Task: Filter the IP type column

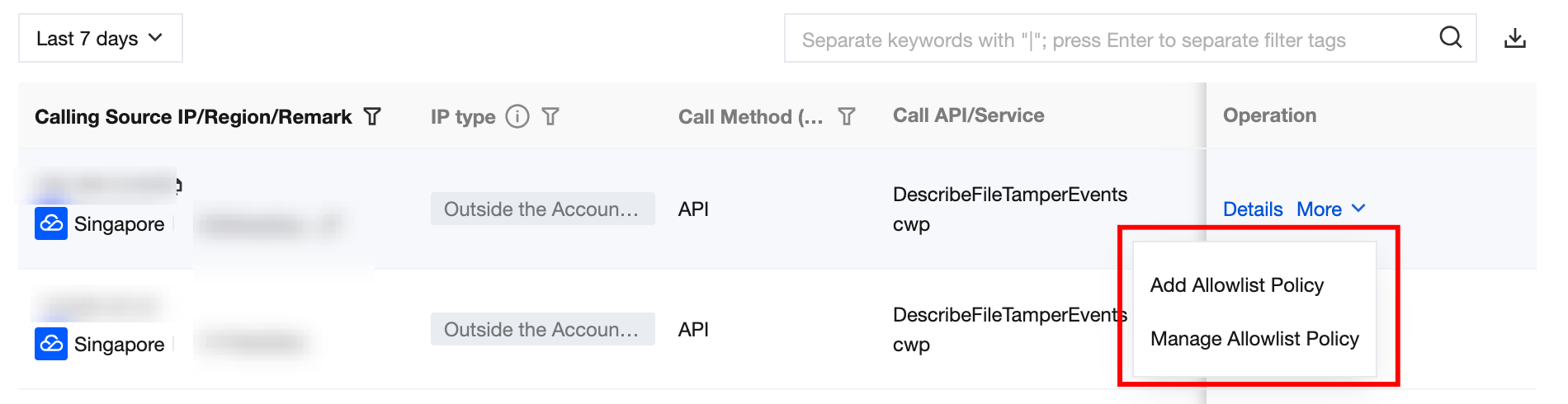Action: (x=550, y=116)
